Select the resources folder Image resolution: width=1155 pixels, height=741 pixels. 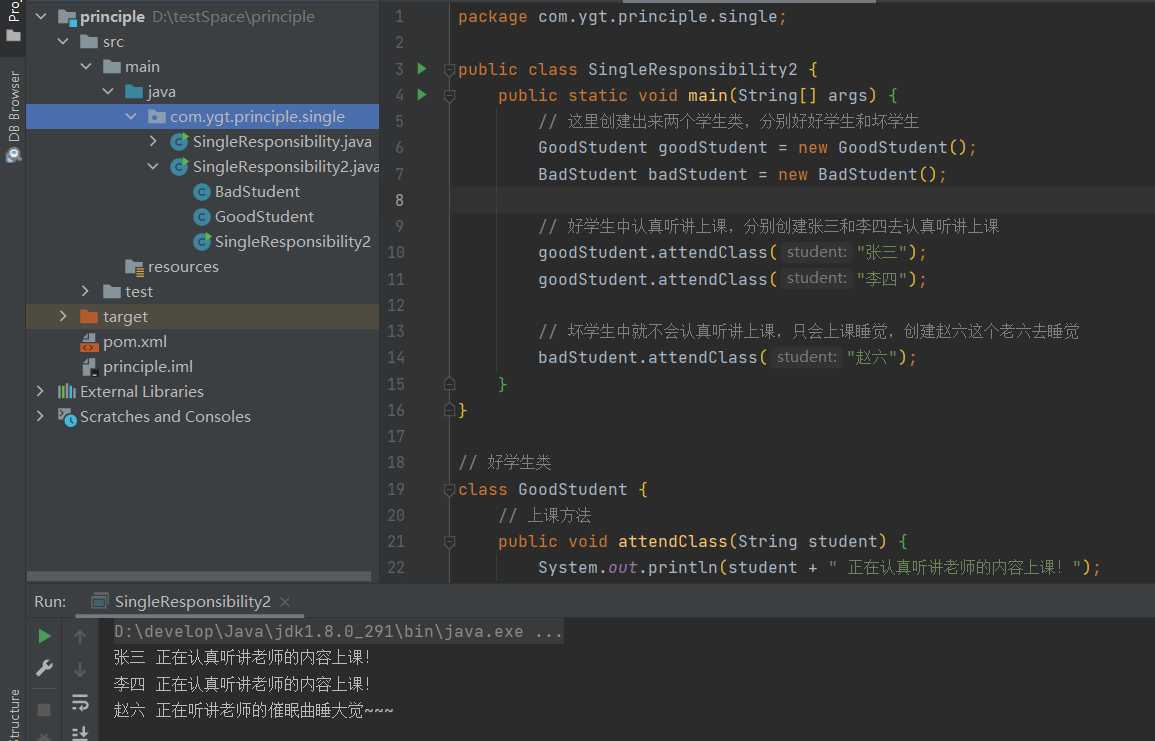coord(183,267)
